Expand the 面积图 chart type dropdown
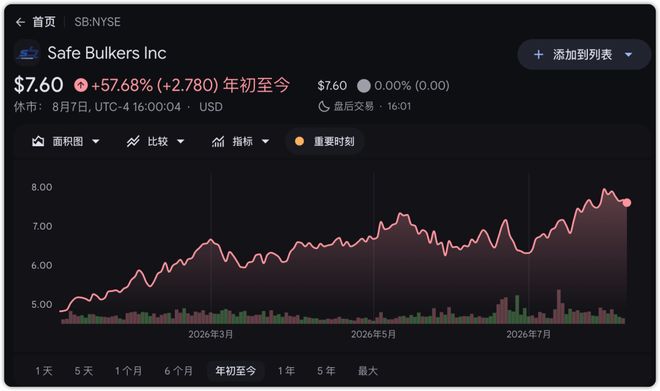The height and width of the screenshot is (391, 660). (x=96, y=141)
